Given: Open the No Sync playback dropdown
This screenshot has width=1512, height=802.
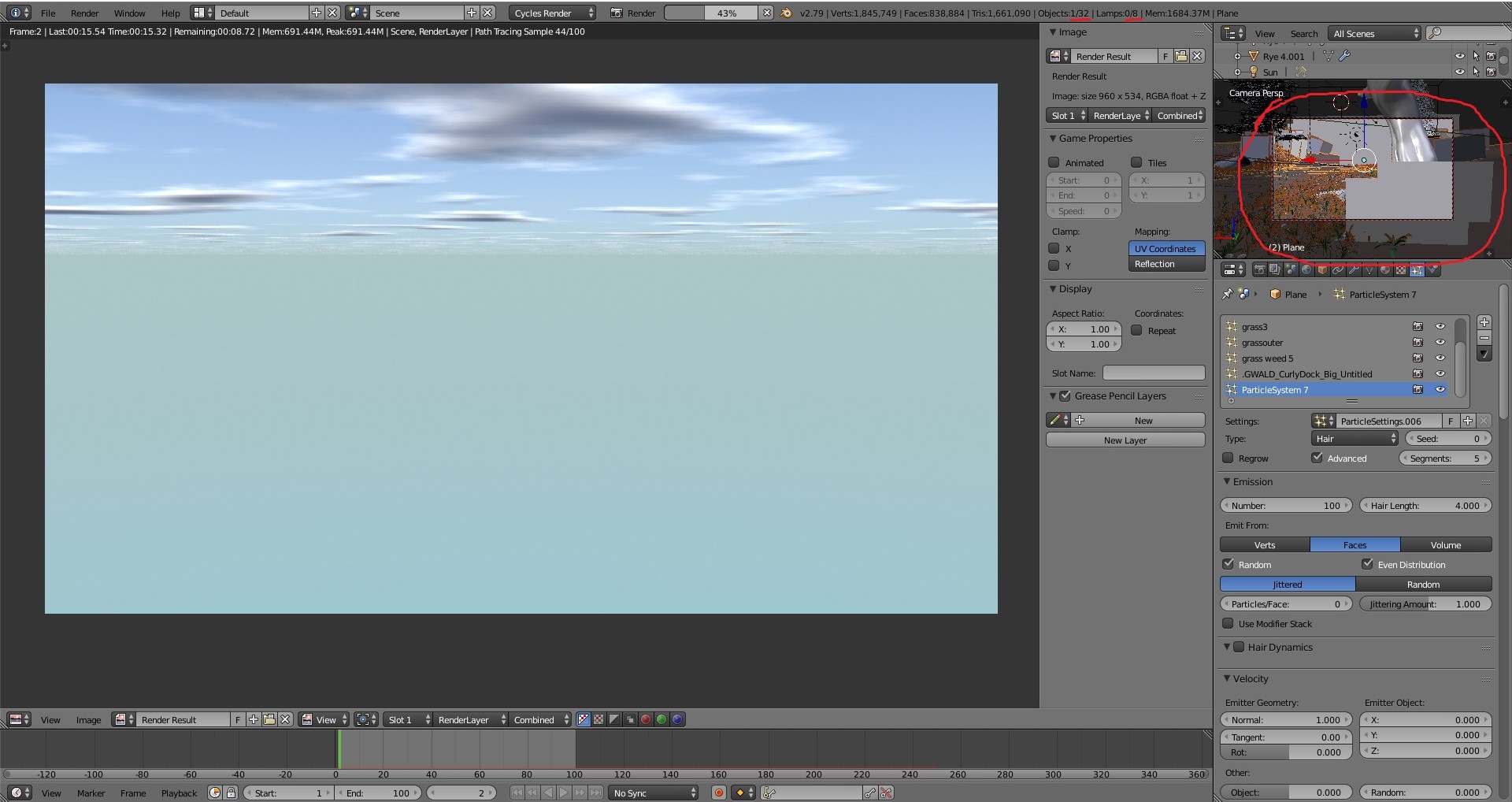Looking at the screenshot, I should click(x=652, y=793).
